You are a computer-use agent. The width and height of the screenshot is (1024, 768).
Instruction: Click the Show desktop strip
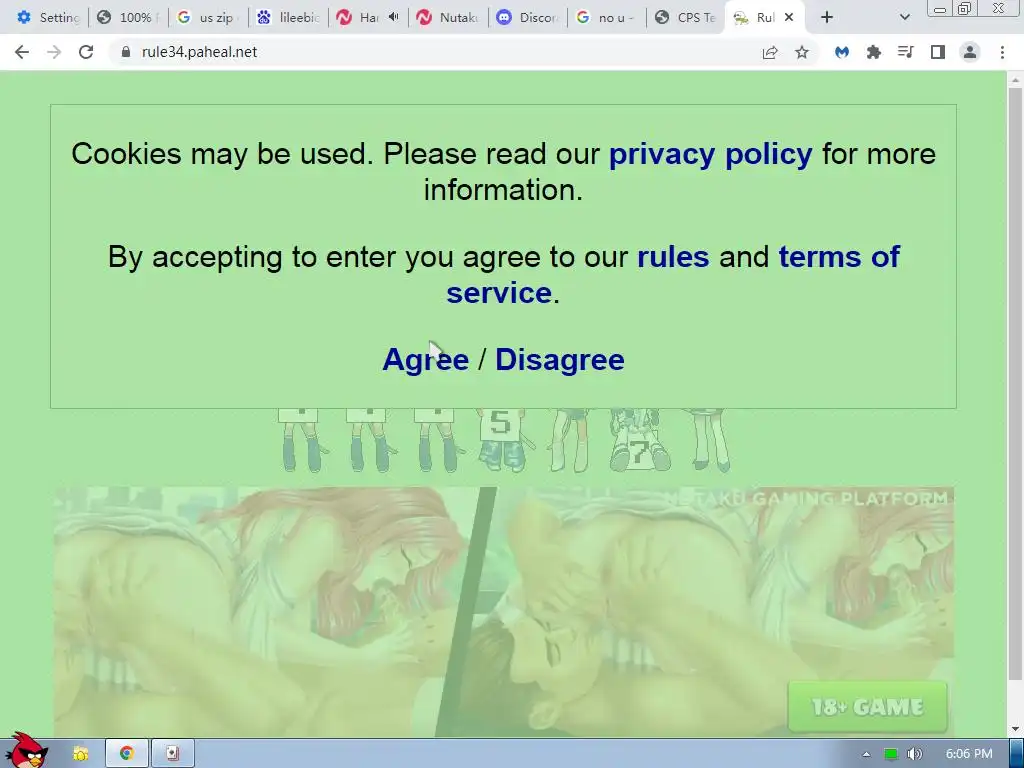1016,754
